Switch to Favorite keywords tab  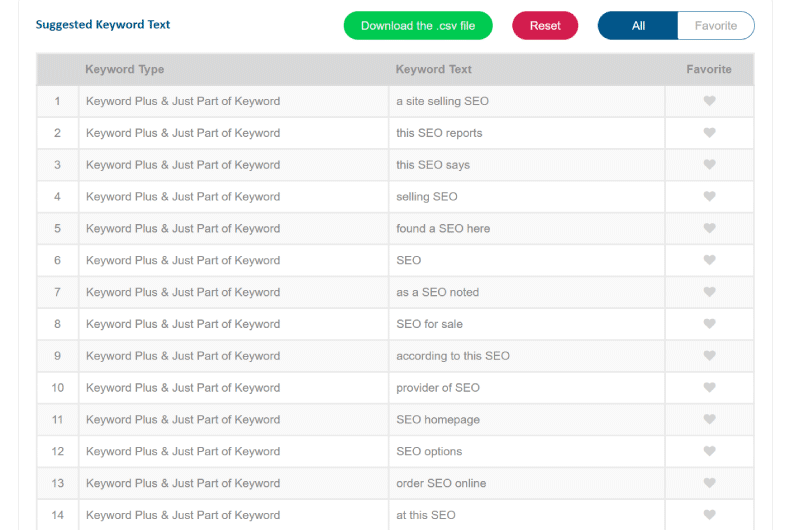(716, 26)
